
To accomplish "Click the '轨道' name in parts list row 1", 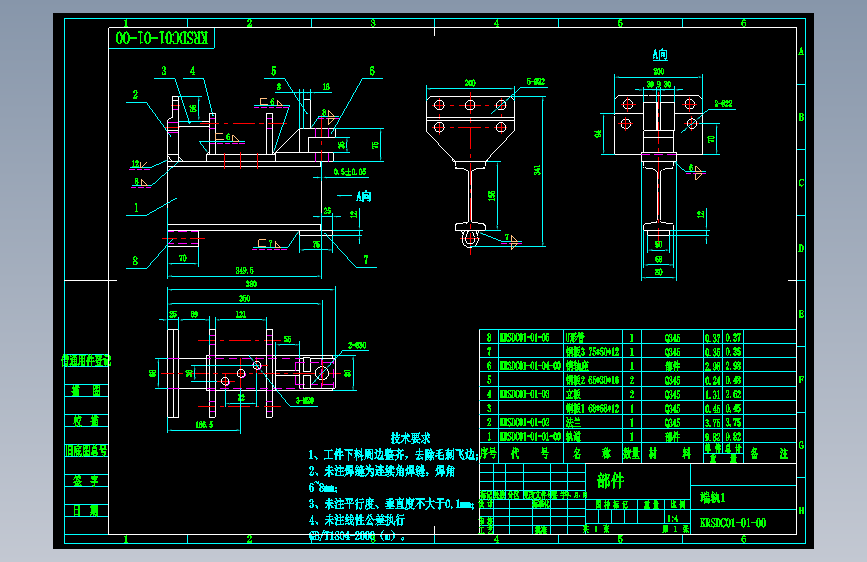I will pos(573,436).
